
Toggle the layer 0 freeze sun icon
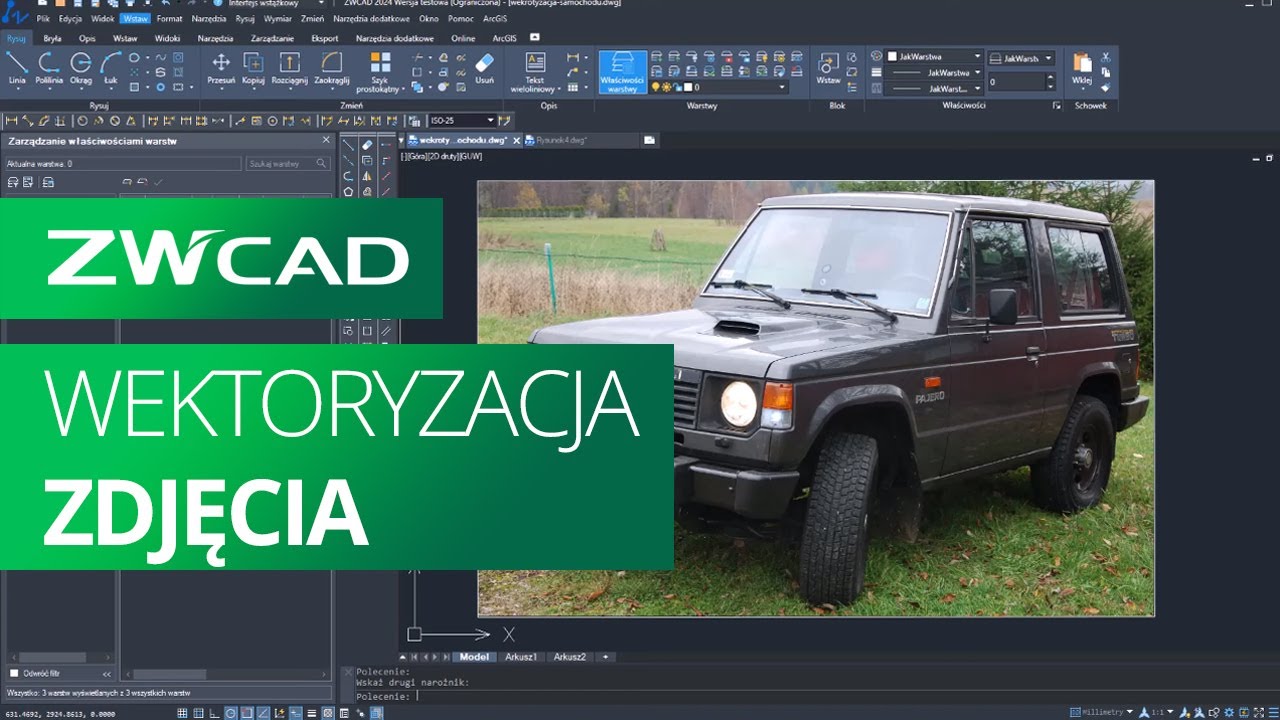pyautogui.click(x=666, y=87)
